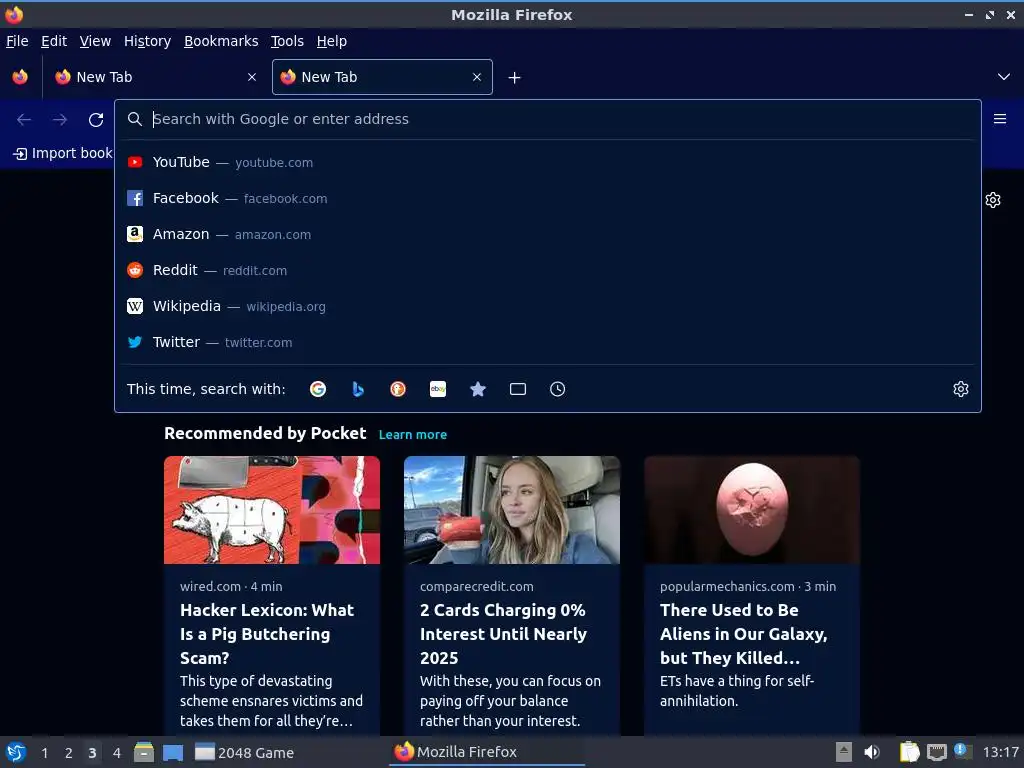This screenshot has height=768, width=1024.
Task: Open the hamburger application menu
Action: point(1000,119)
